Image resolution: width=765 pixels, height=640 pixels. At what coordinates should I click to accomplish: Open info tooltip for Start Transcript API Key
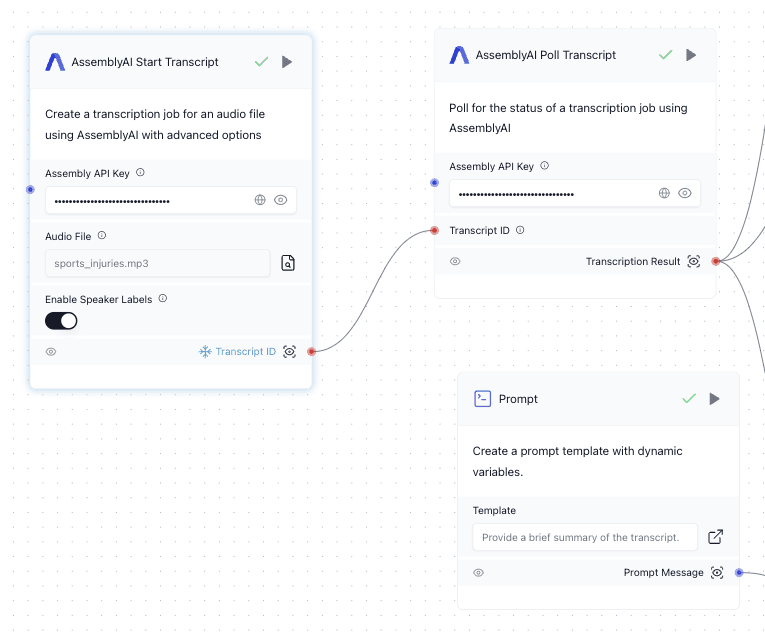click(140, 172)
